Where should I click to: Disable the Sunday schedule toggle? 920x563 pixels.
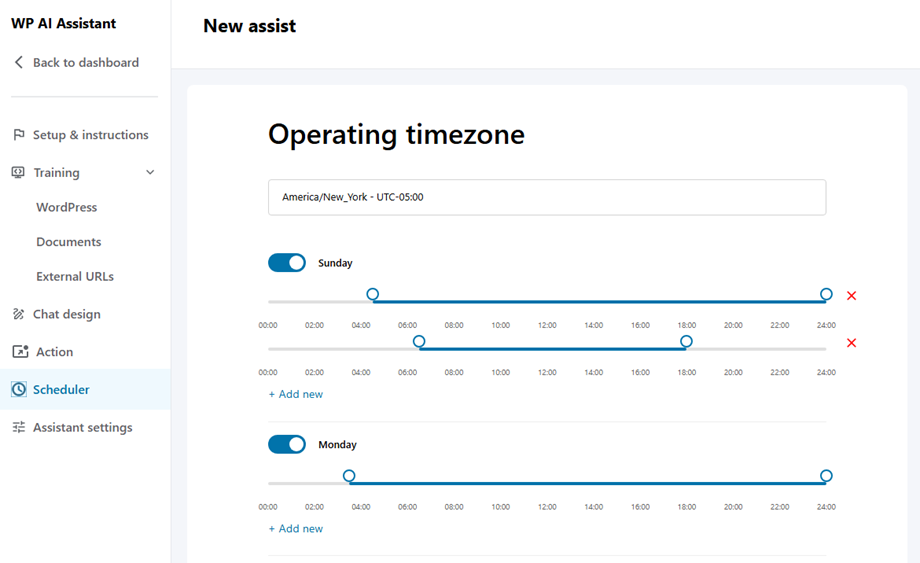(x=287, y=263)
